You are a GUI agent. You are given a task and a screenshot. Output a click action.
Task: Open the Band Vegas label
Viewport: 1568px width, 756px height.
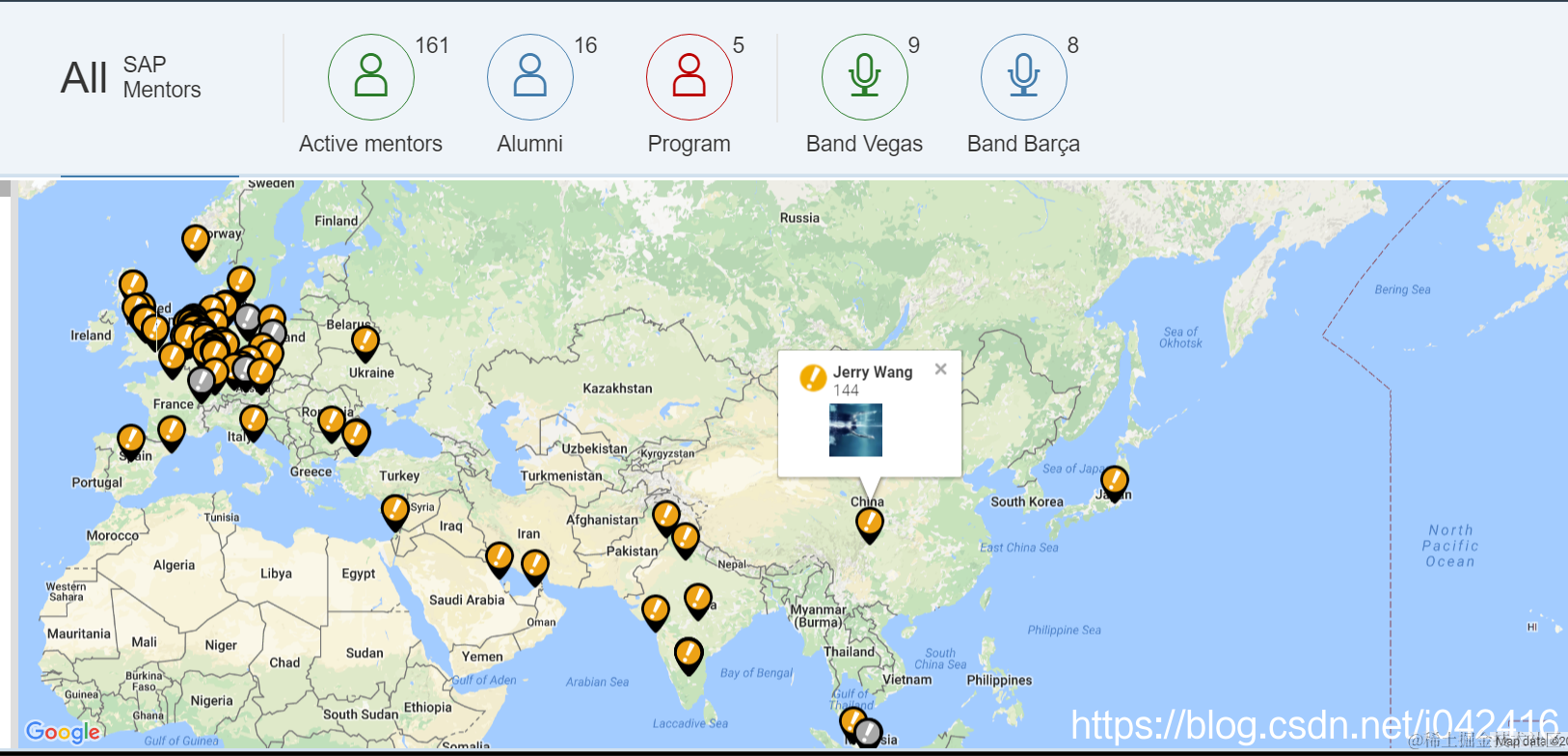(x=864, y=144)
